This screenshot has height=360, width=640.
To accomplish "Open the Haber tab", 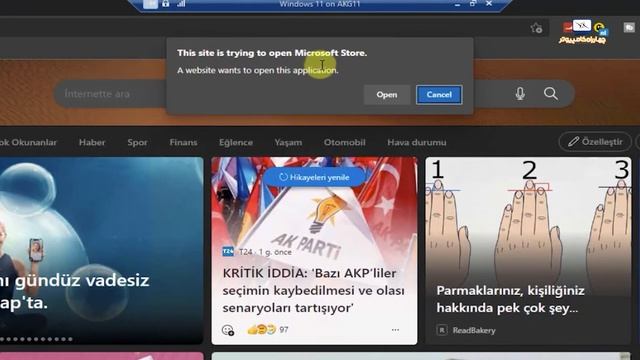I will point(92,142).
